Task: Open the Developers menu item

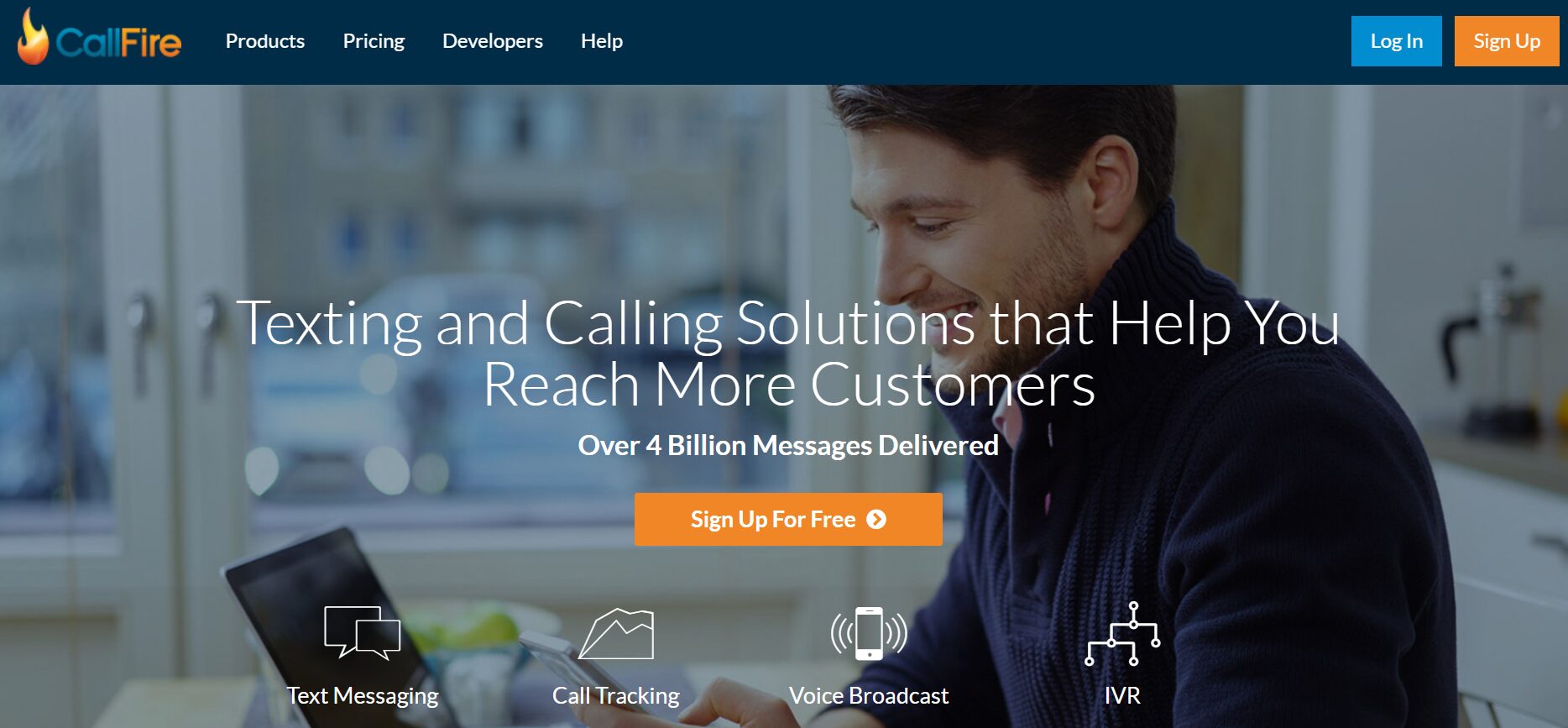Action: click(x=493, y=41)
